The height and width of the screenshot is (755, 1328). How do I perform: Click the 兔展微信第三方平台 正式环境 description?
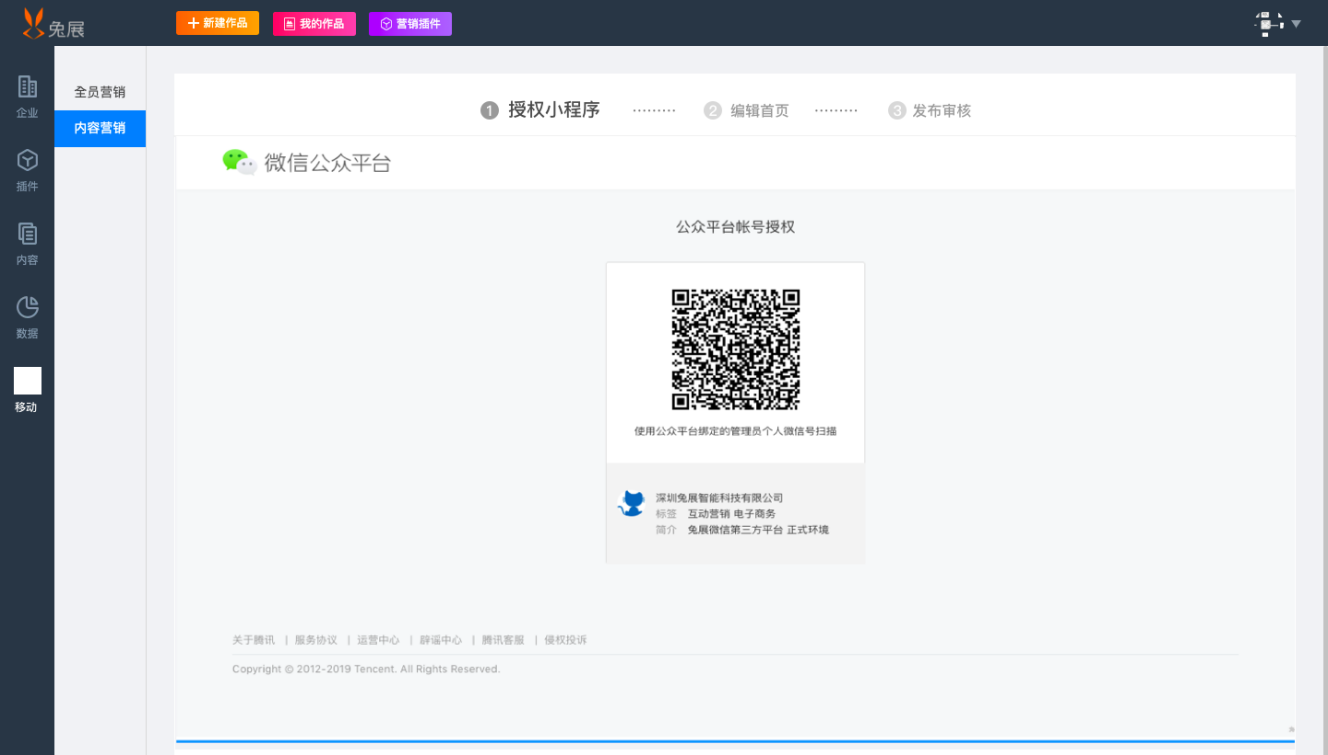[x=758, y=530]
